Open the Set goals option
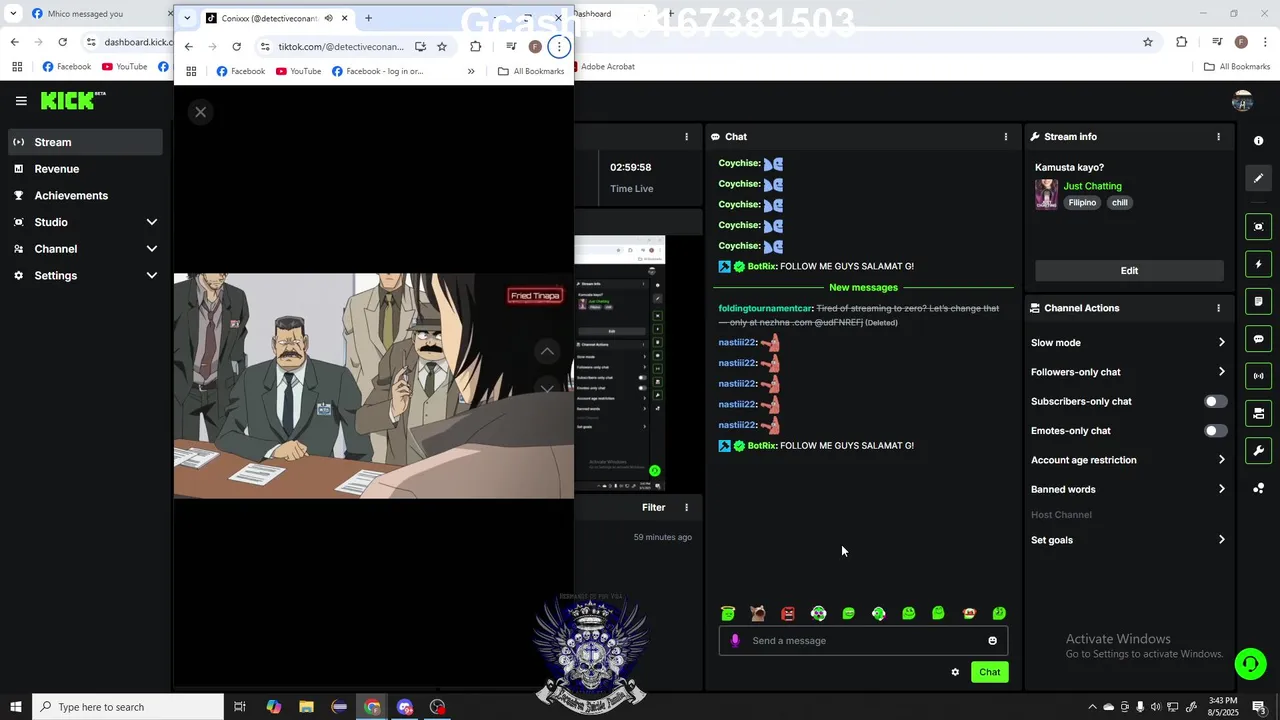Viewport: 1280px width, 720px height. coord(1128,540)
